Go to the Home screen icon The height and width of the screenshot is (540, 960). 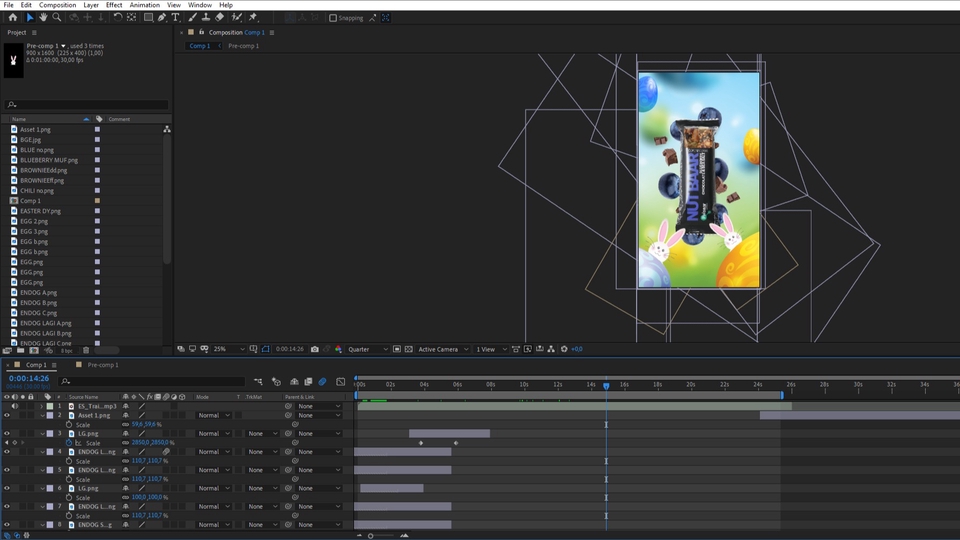tap(12, 17)
